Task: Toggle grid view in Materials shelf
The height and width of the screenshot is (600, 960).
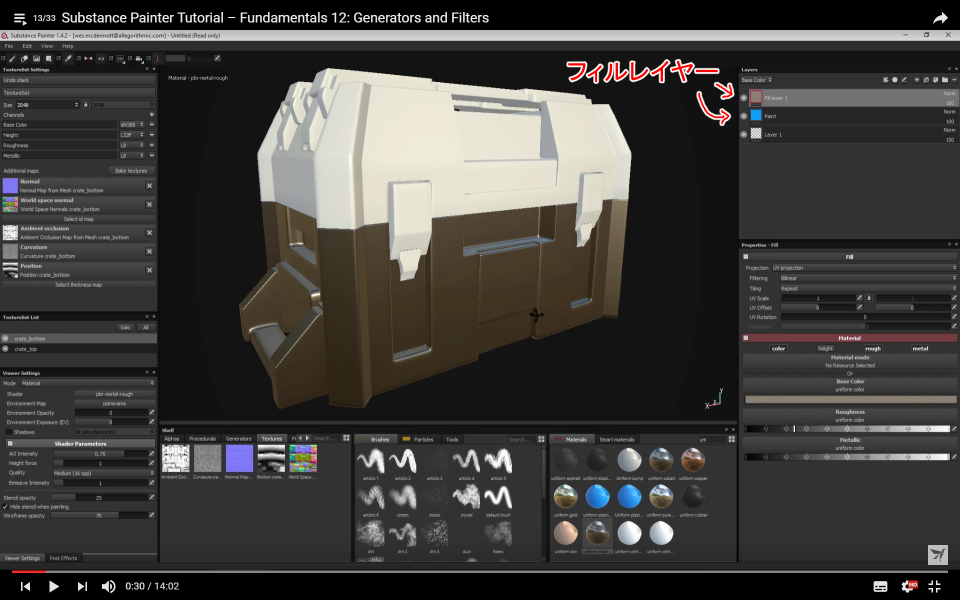Action: click(732, 439)
